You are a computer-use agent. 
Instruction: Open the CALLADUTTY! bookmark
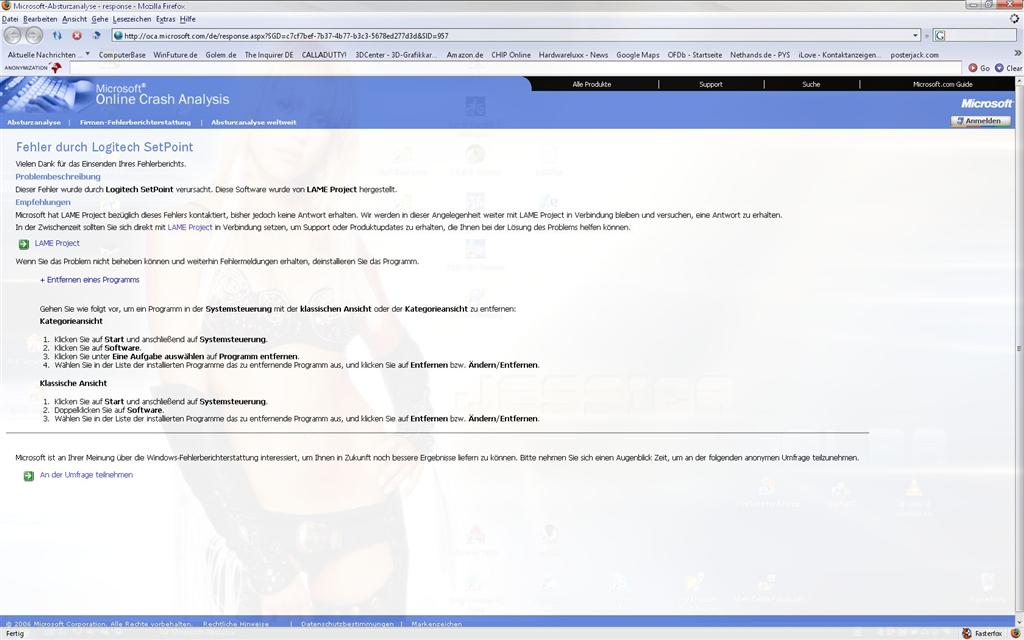pos(324,55)
